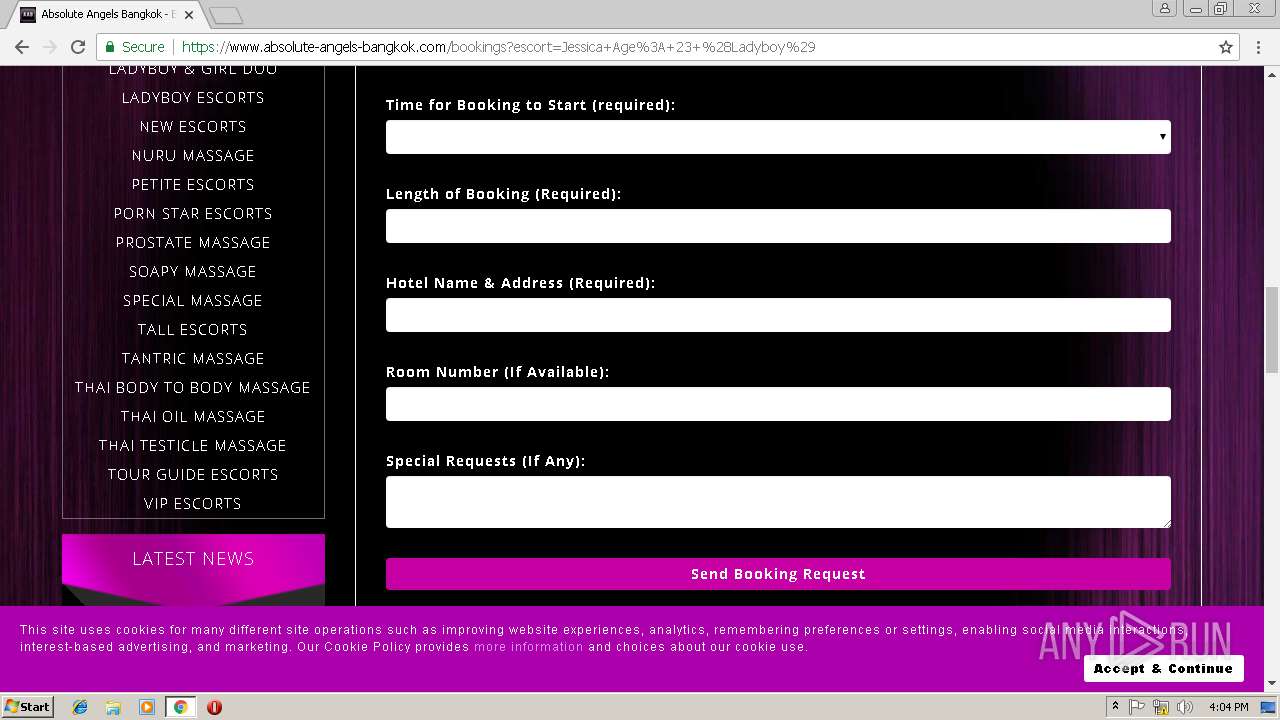Screen dimensions: 1280x720
Task: View site security padlock info
Action: point(110,47)
